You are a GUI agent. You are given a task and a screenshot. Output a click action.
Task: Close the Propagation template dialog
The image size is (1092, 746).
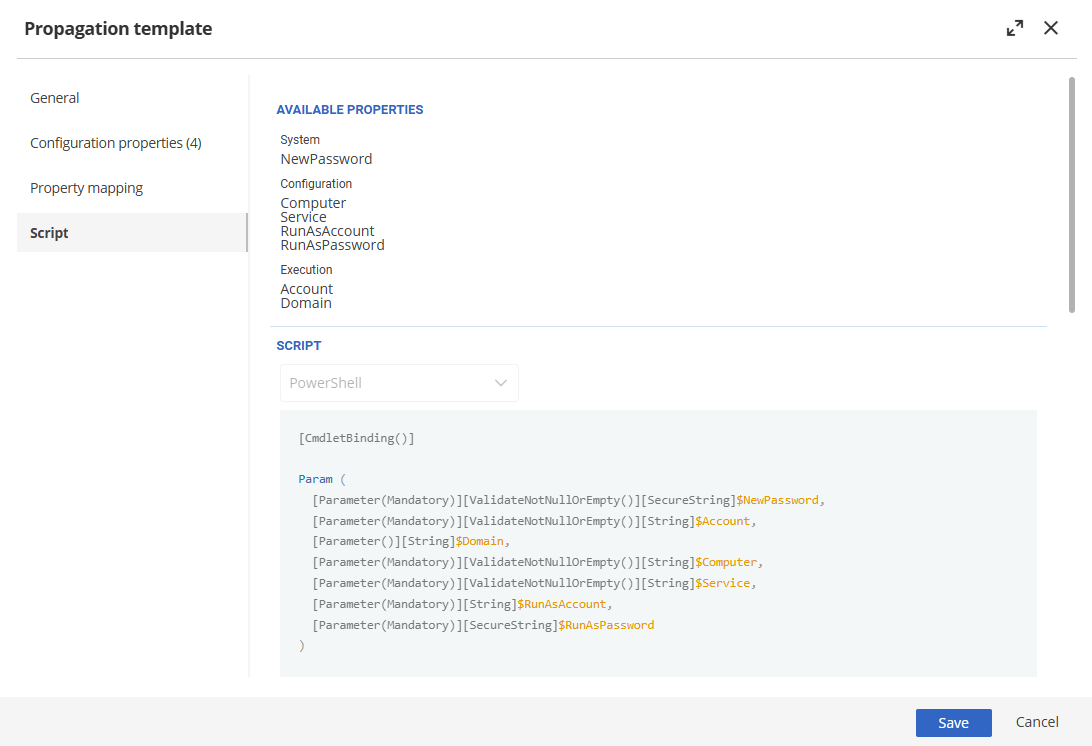click(x=1051, y=29)
